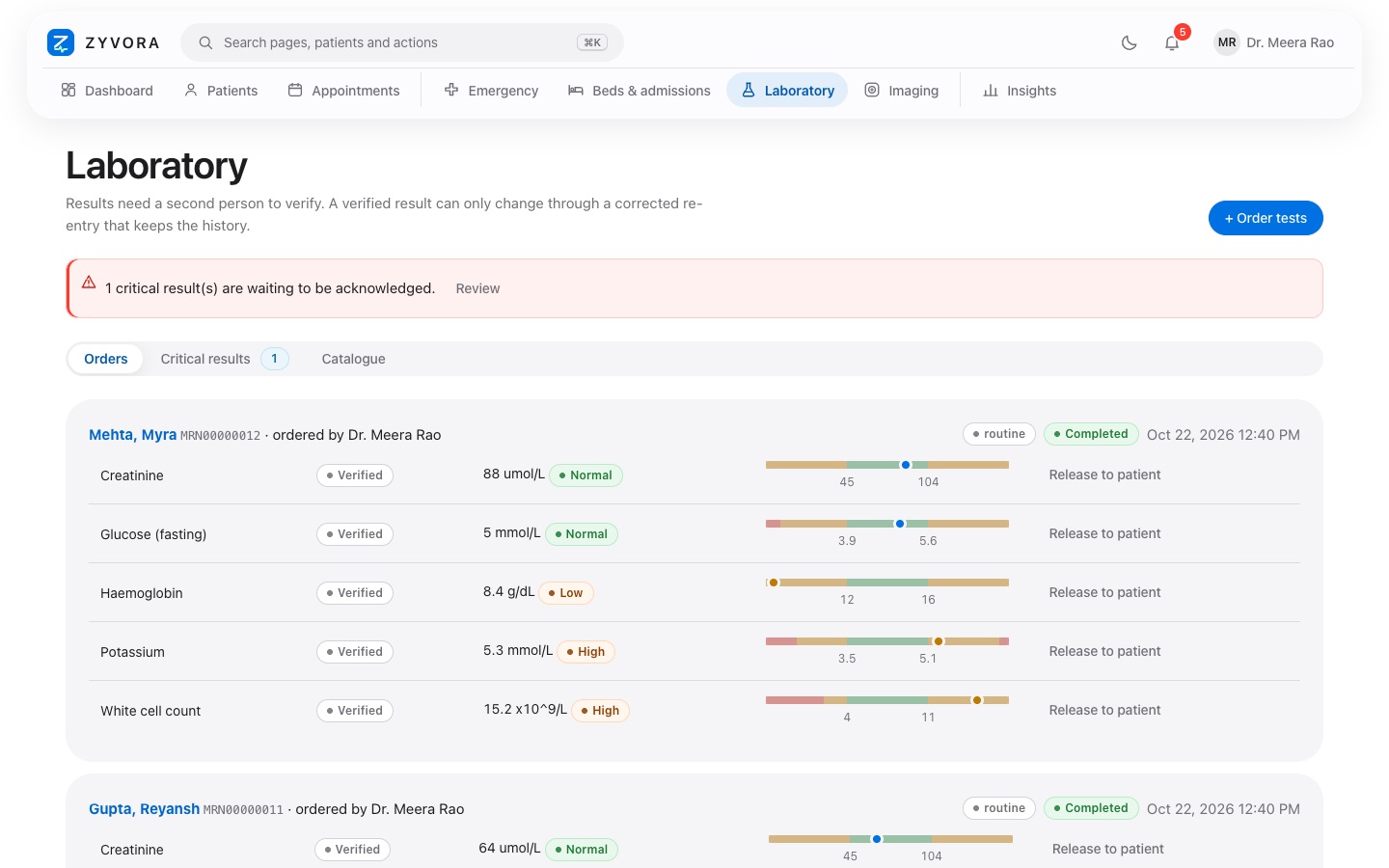
Task: Click the routine badge on Gupta's order
Action: (999, 808)
